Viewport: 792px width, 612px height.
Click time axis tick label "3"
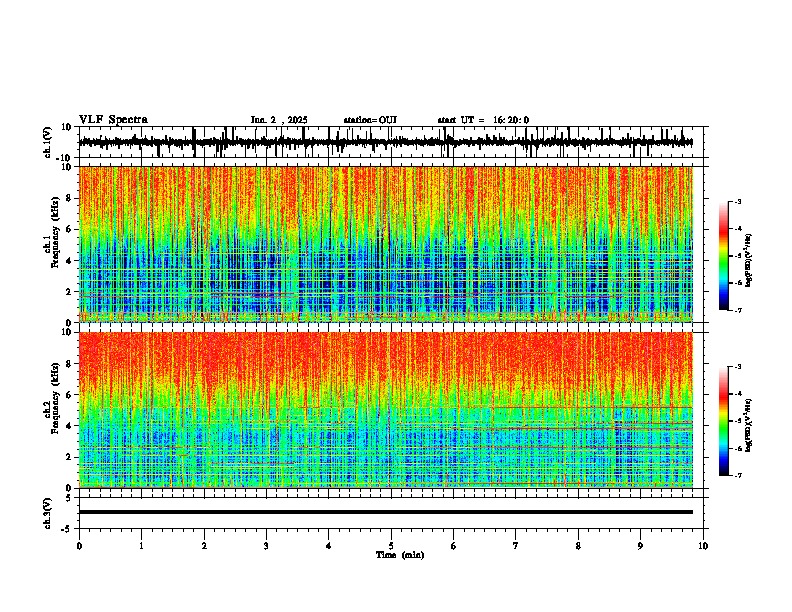tap(266, 546)
